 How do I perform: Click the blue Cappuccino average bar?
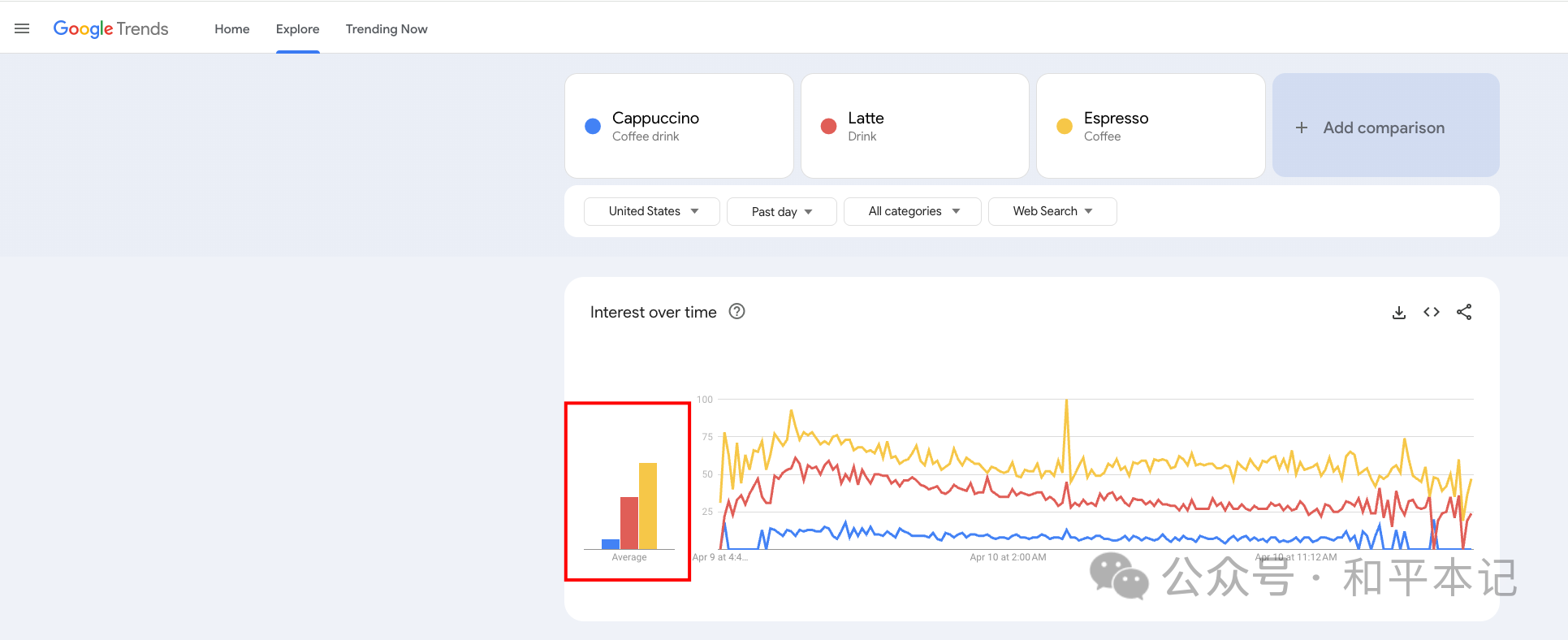pos(611,544)
